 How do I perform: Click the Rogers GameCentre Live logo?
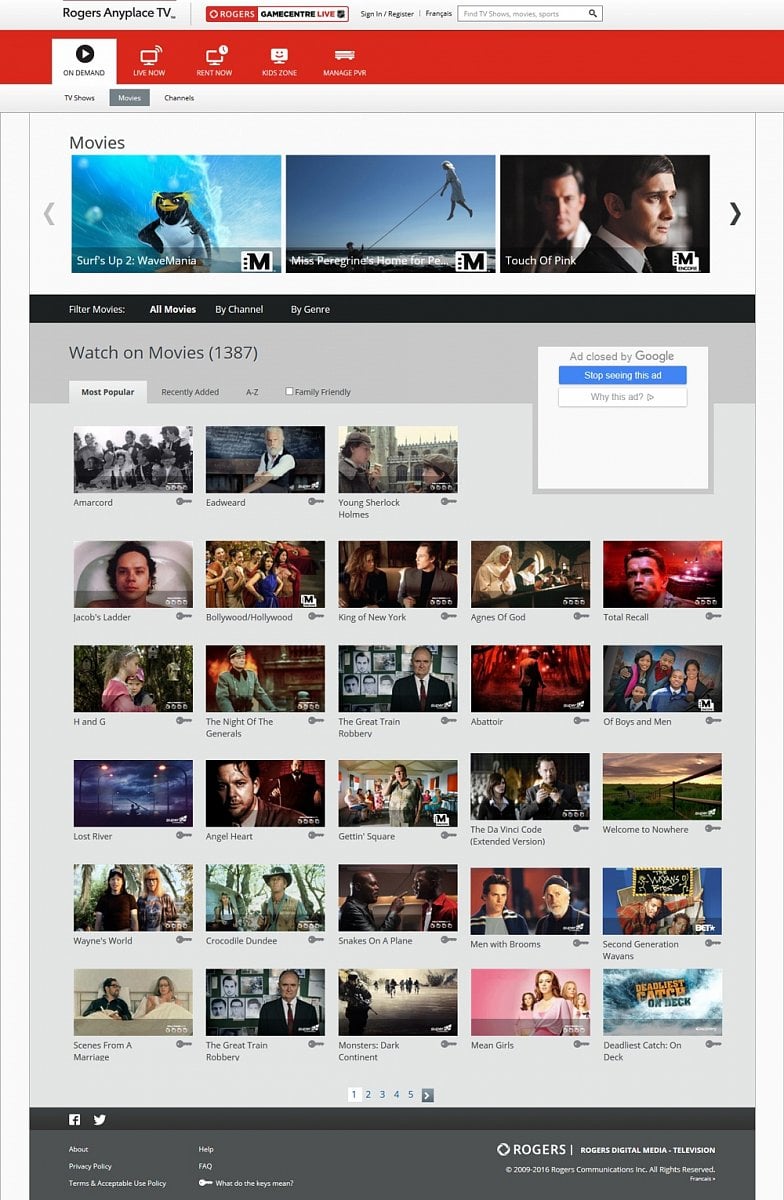[277, 14]
